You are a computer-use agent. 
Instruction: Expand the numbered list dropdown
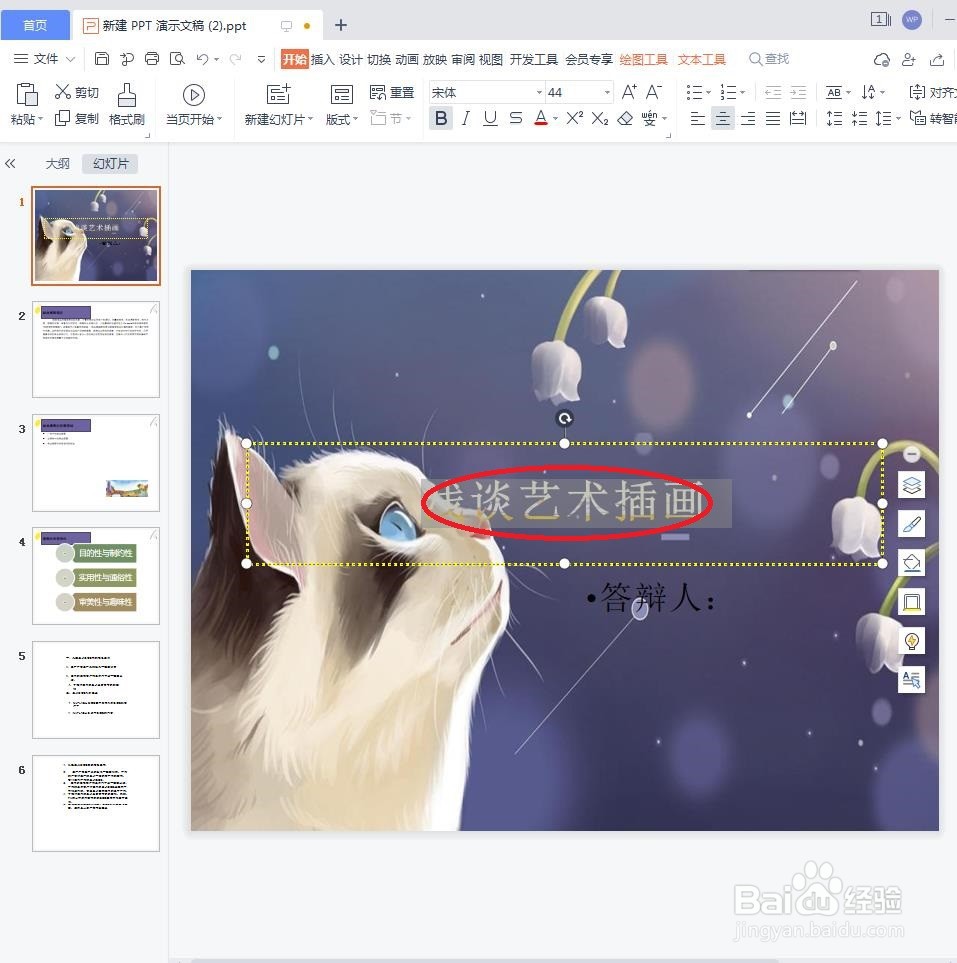click(x=743, y=93)
